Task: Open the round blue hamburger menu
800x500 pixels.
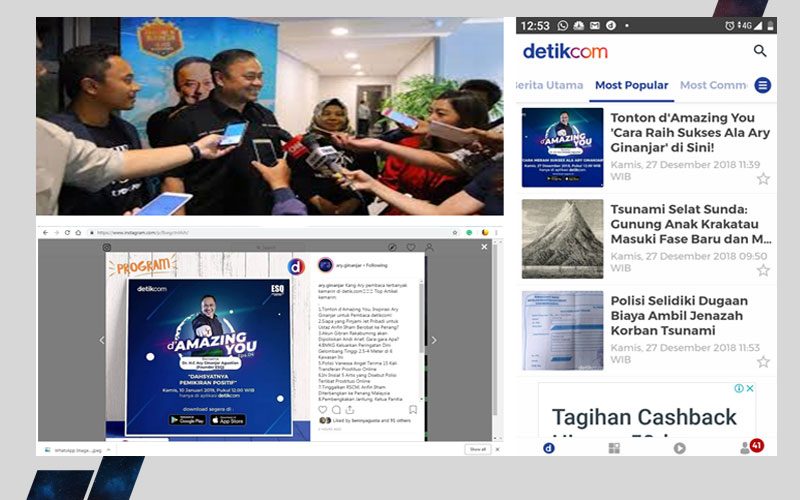Action: tap(763, 86)
